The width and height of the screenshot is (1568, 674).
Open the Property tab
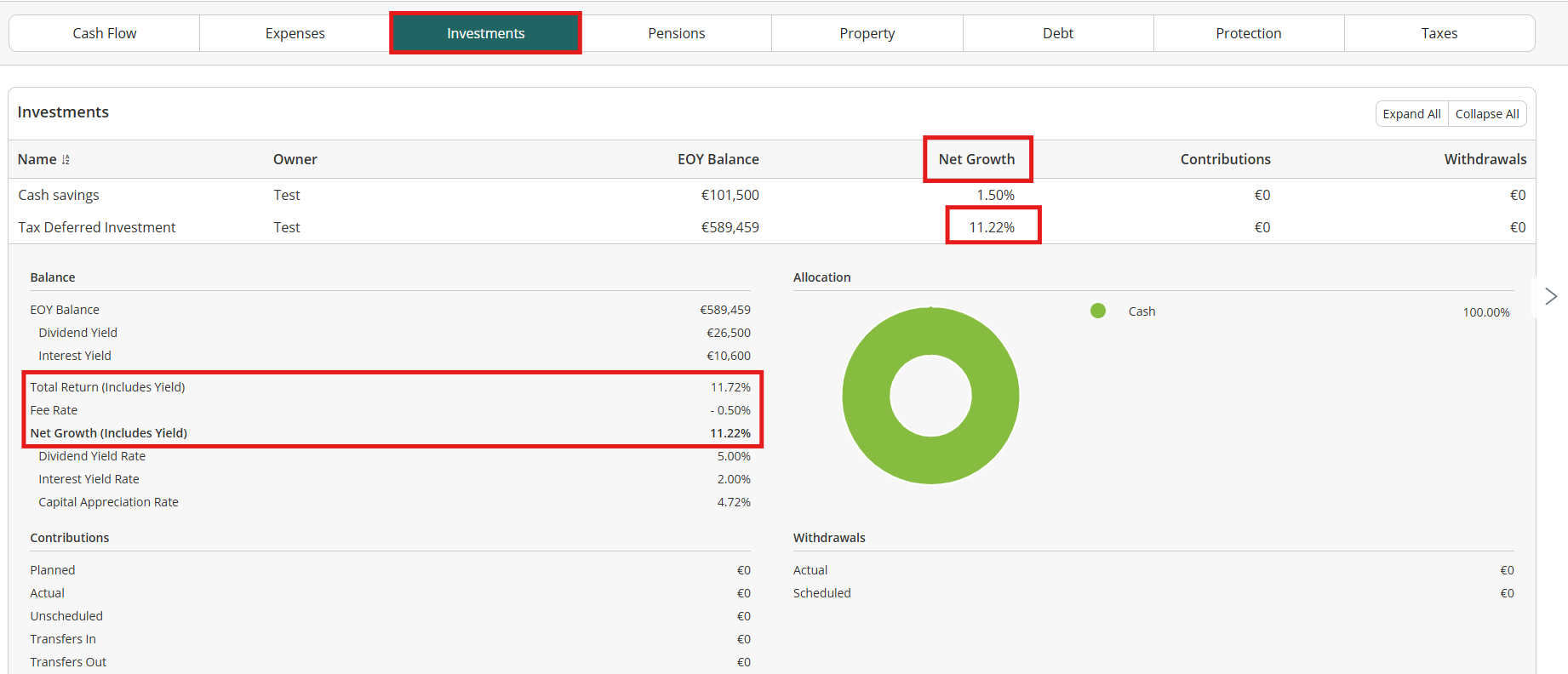click(867, 33)
